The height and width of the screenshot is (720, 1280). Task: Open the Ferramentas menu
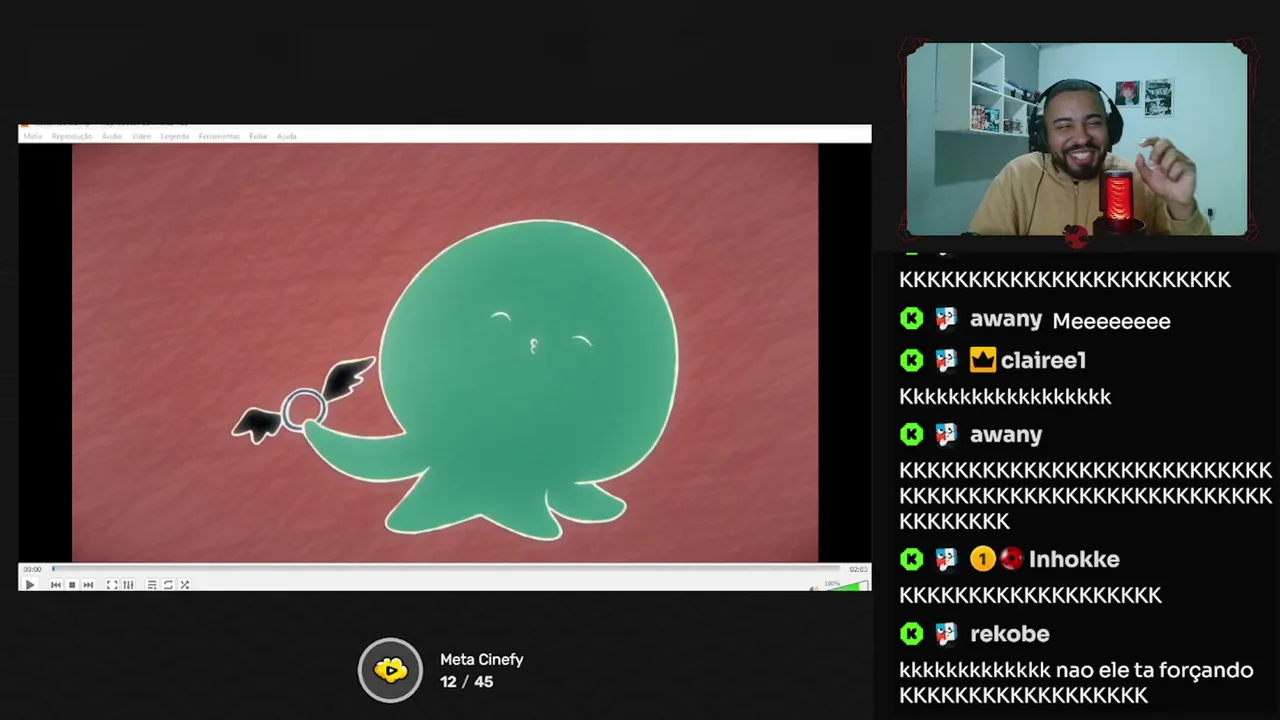219,136
